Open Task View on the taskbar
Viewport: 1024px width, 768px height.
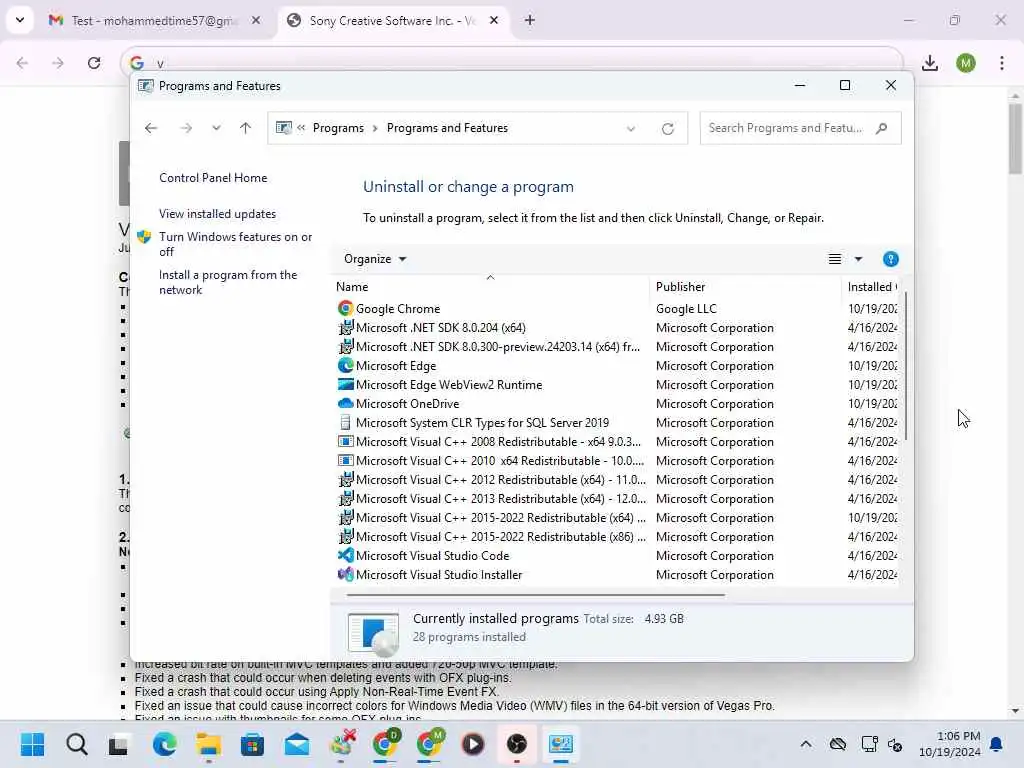[x=119, y=744]
